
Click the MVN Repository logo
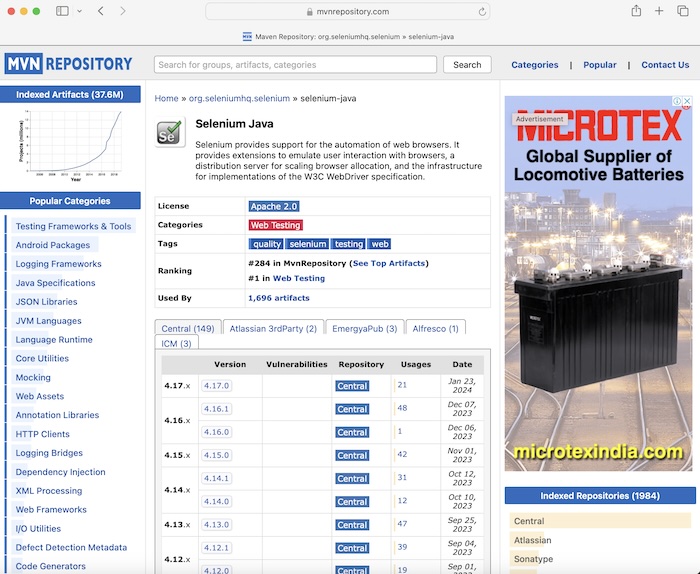[x=69, y=64]
